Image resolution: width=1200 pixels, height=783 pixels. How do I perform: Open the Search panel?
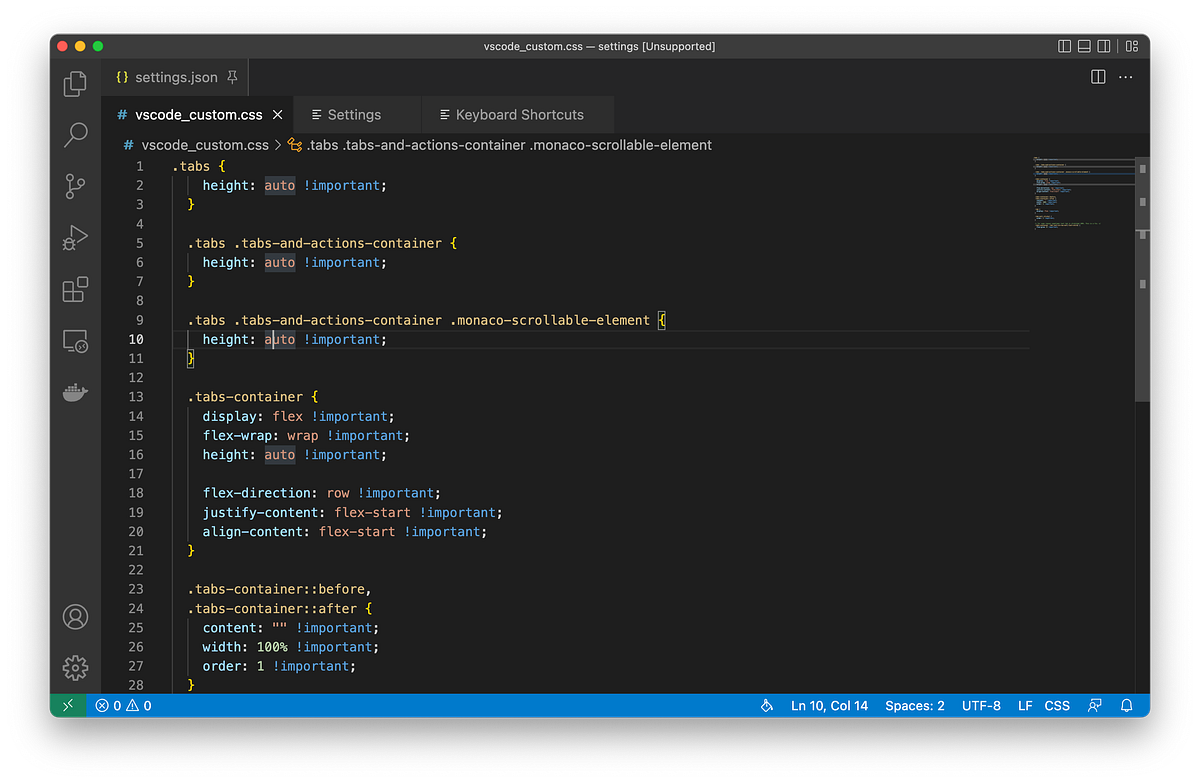75,134
